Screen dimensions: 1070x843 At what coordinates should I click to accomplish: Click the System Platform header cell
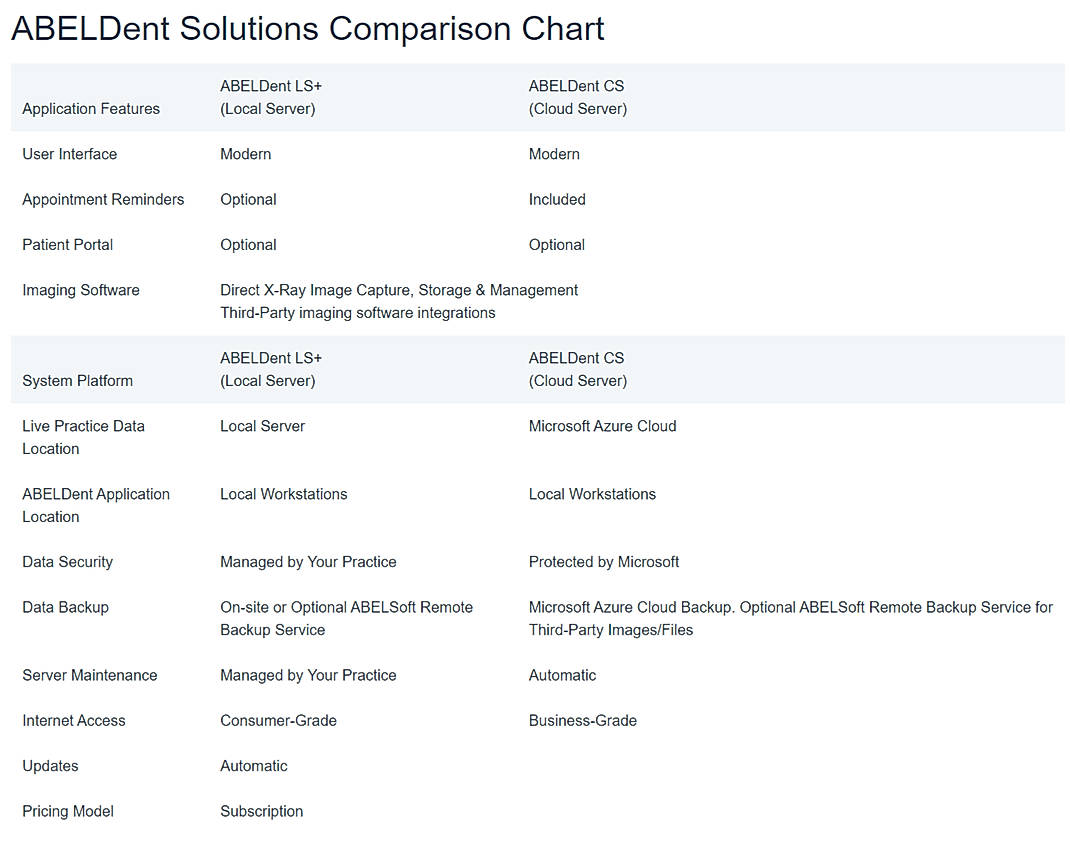point(77,381)
